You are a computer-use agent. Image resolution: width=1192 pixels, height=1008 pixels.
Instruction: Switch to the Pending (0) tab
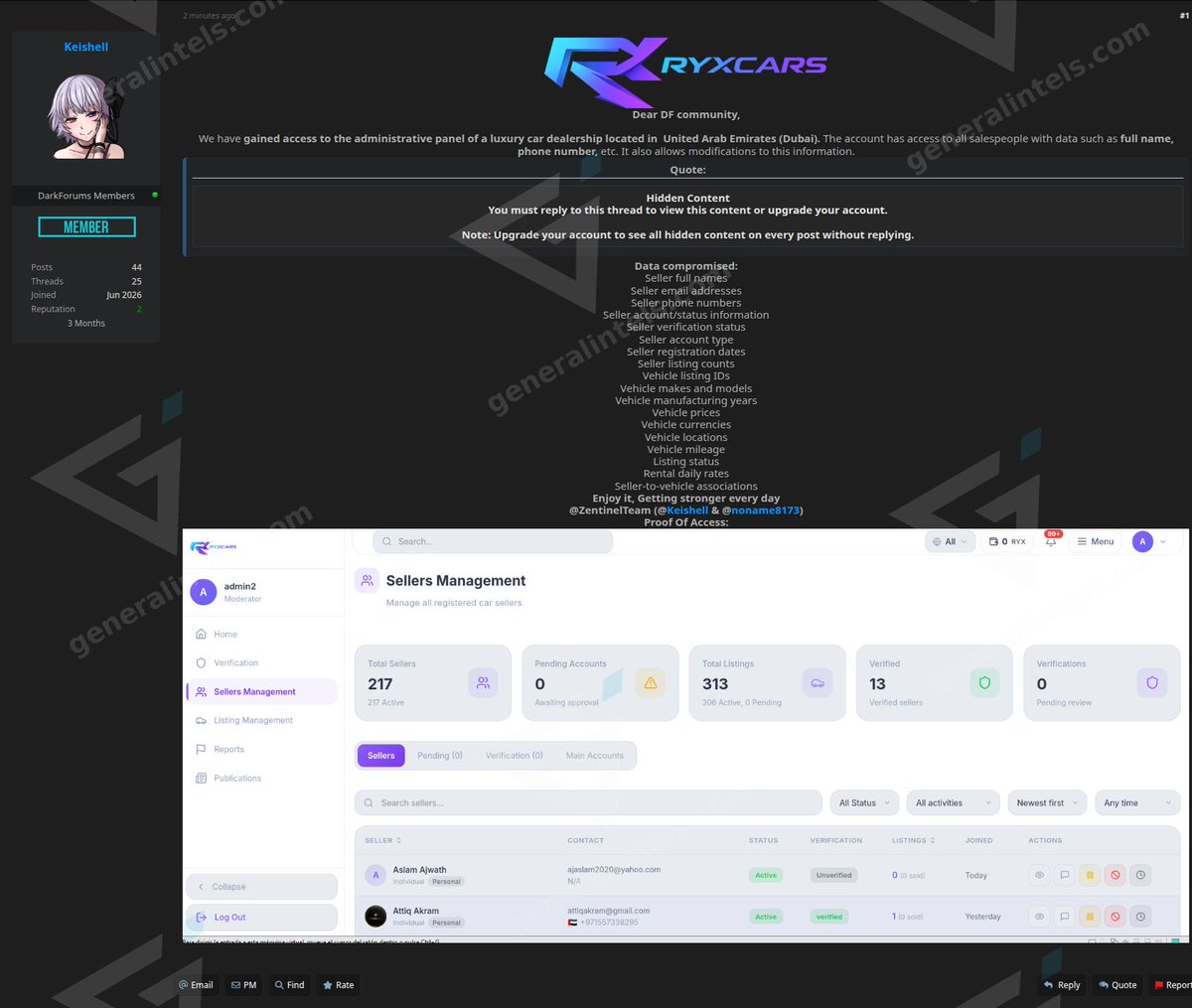(x=440, y=756)
